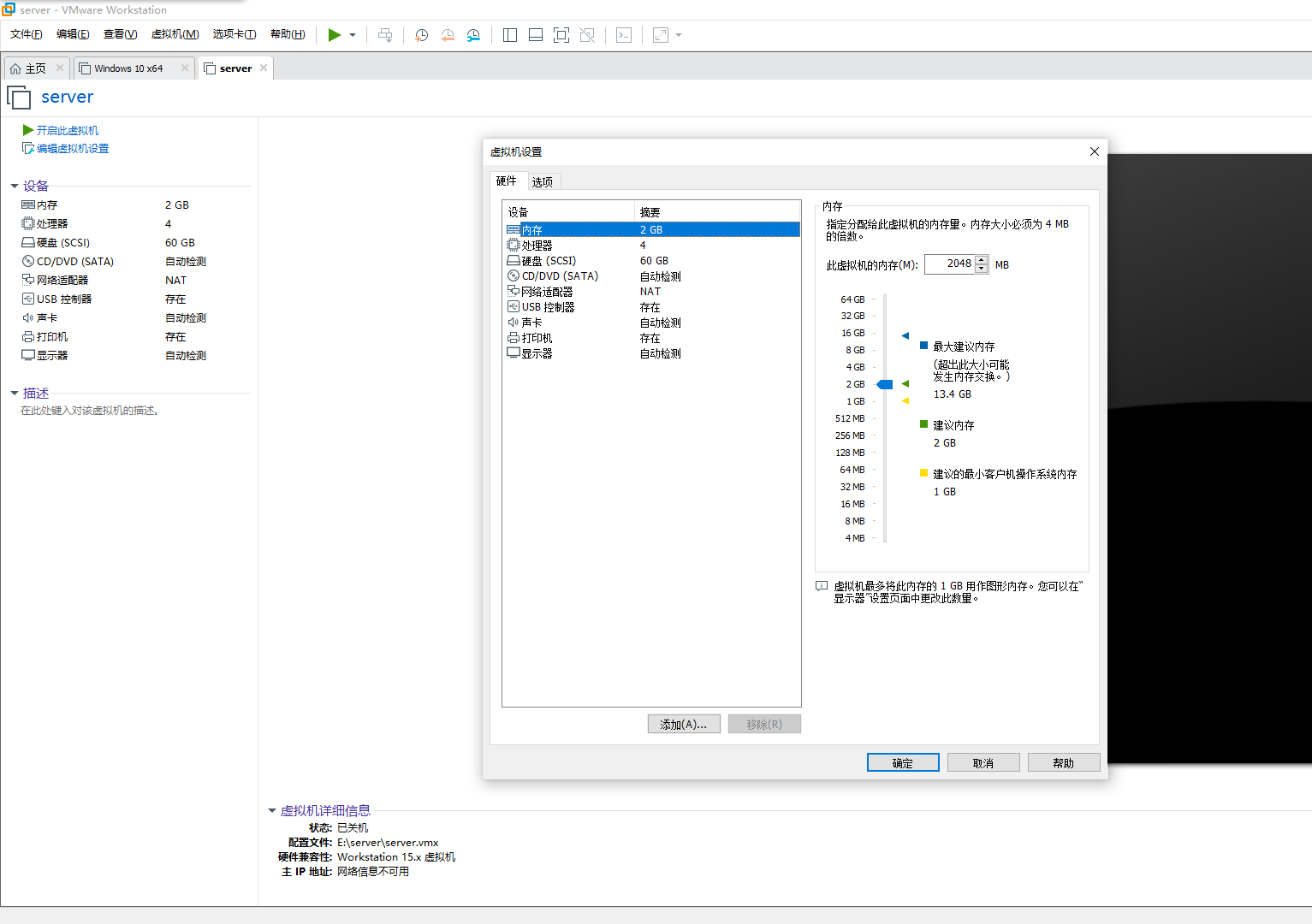Click the 显示器 monitor icon in left panel
This screenshot has width=1312, height=924.
(x=28, y=355)
